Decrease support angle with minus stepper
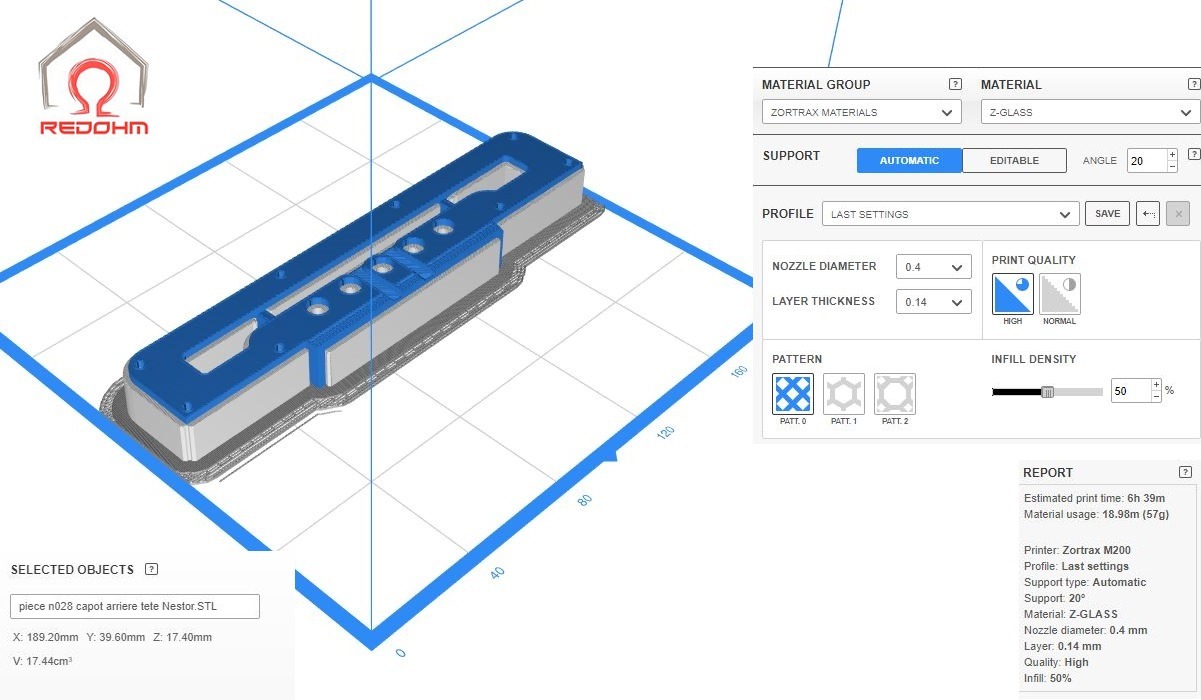Screen dimensions: 1201x700 [x=1172, y=167]
